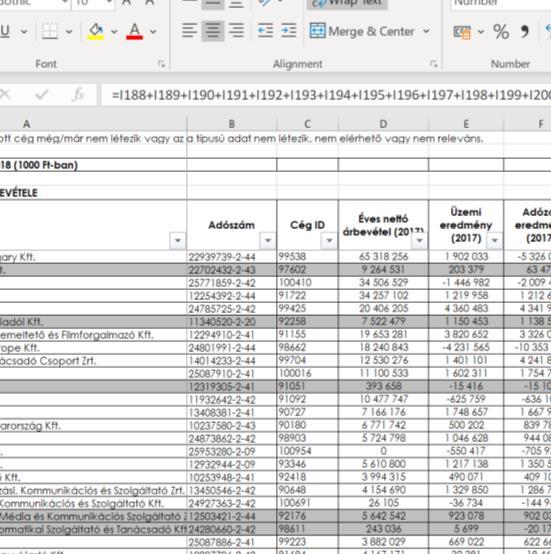Select cell 9 264 531
Viewport: 551px width, 554px height.
click(x=383, y=270)
